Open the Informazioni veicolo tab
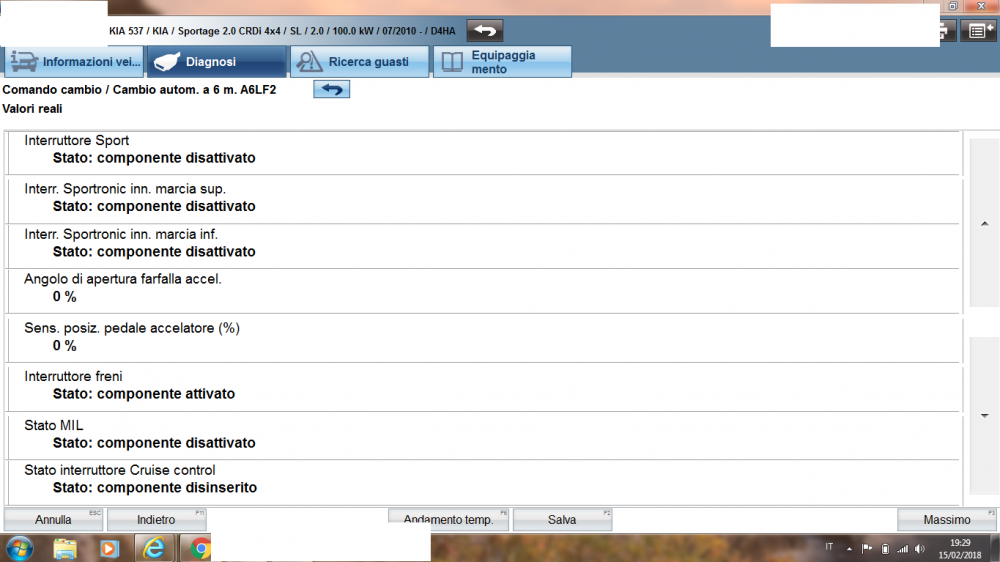The height and width of the screenshot is (562, 1000). [75, 62]
